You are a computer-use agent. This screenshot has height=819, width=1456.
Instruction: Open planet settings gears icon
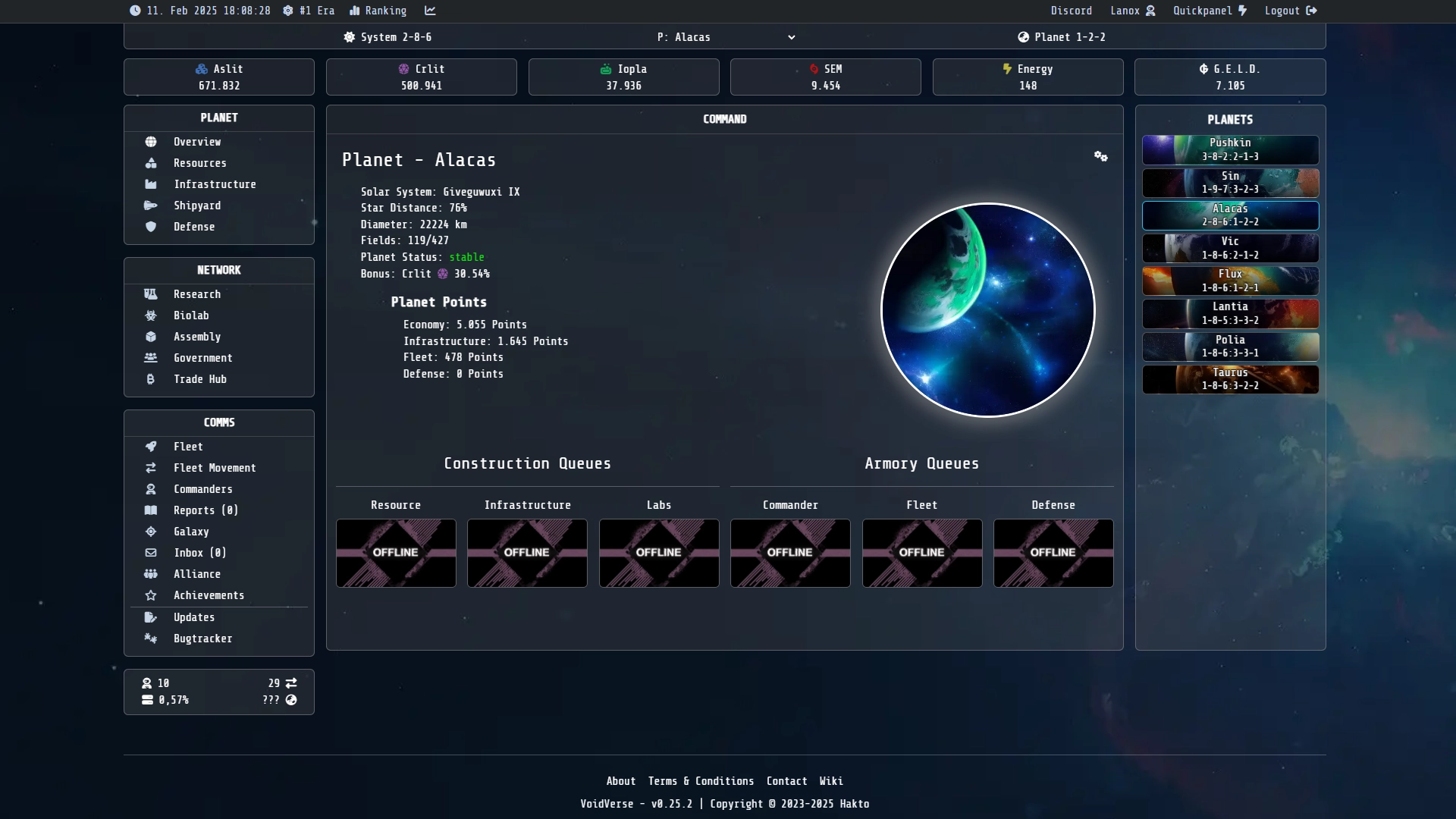(x=1100, y=156)
